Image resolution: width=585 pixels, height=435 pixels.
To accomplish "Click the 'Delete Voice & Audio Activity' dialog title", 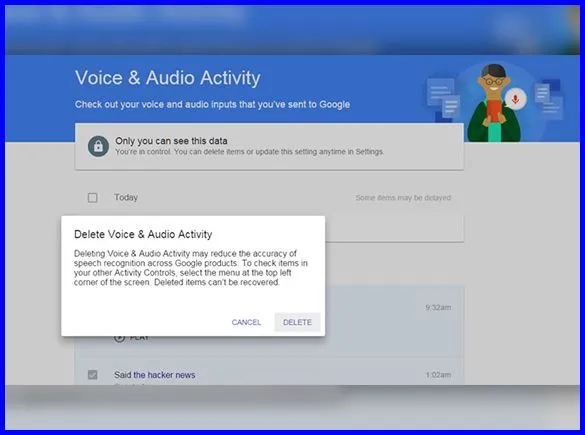I will [143, 234].
